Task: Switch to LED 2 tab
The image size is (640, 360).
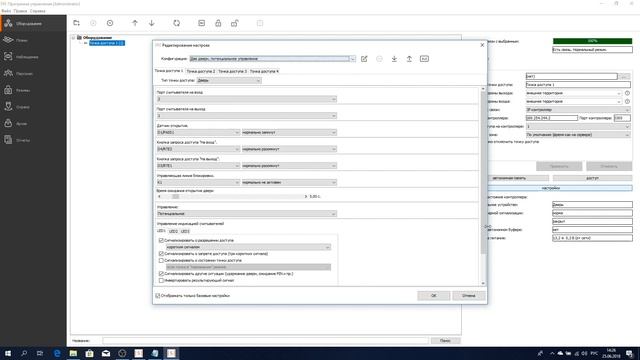Action: pos(173,231)
